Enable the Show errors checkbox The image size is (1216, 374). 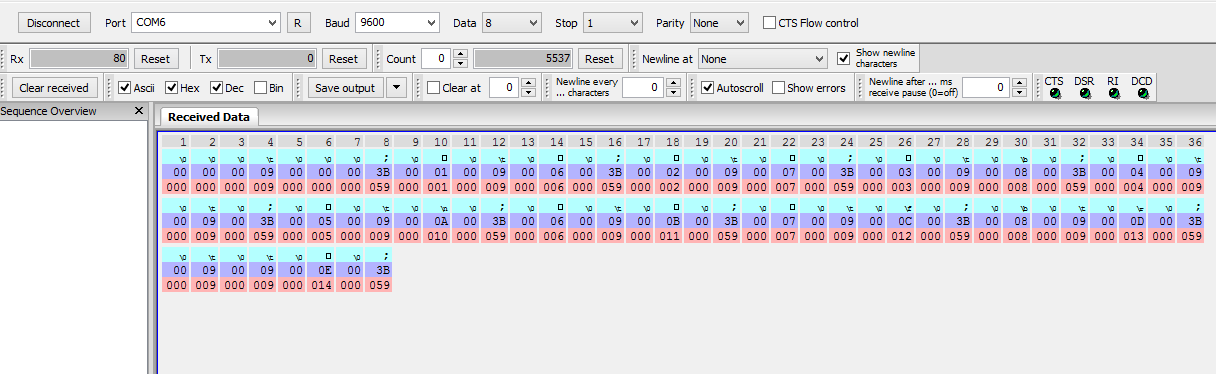tap(778, 88)
